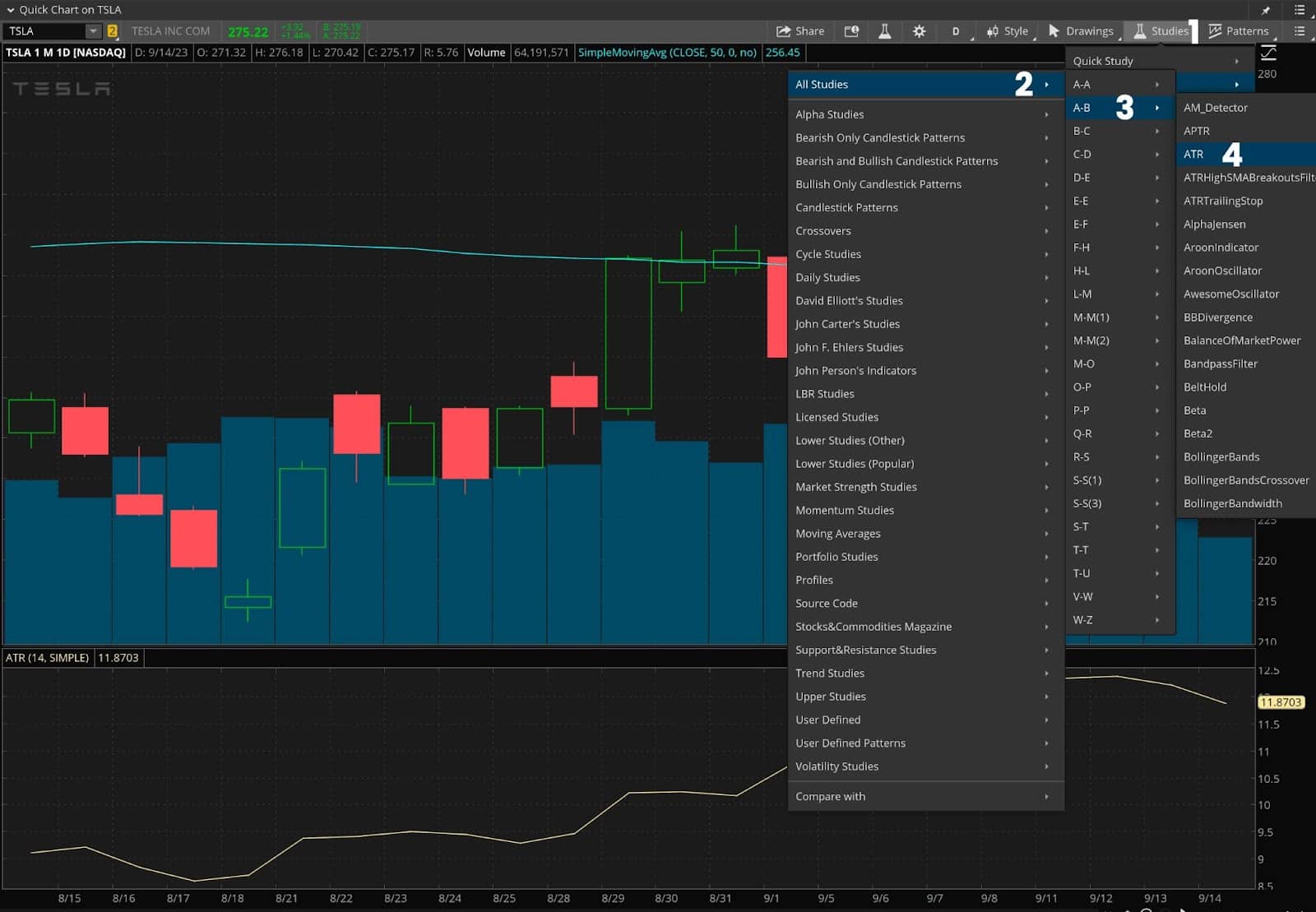
Task: Click the yellow link number 2 icon
Action: [x=113, y=31]
